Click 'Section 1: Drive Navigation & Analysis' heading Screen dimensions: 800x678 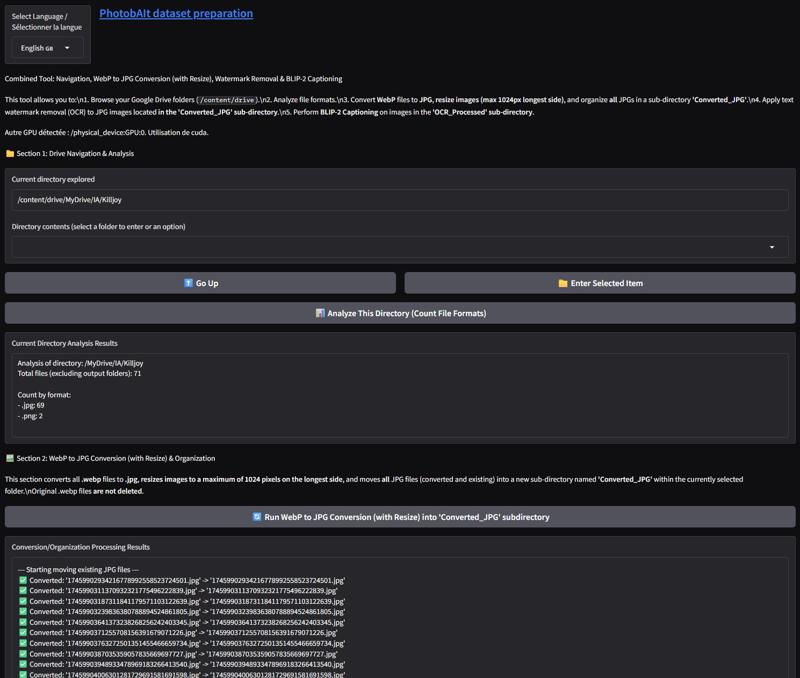click(x=75, y=154)
